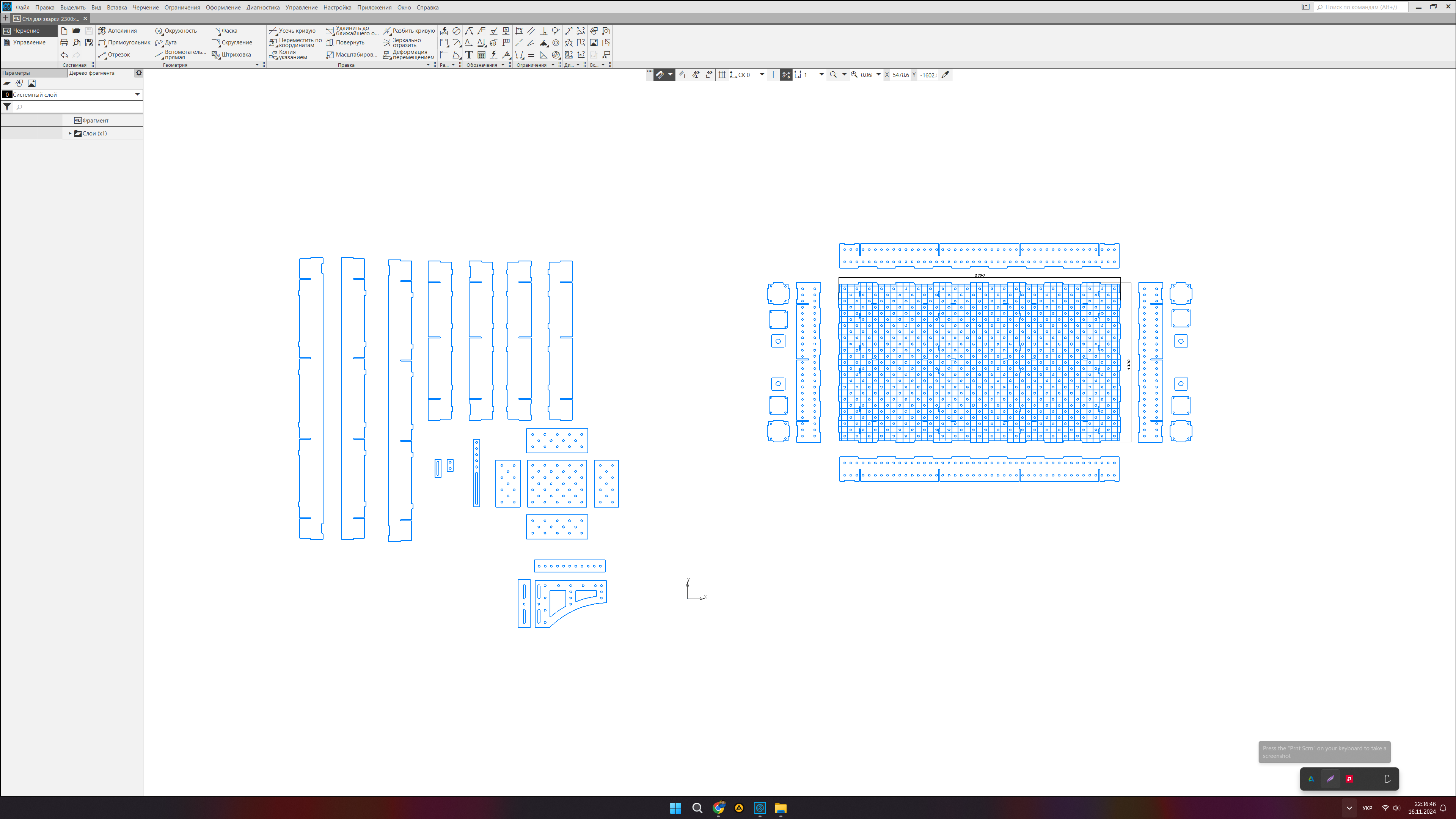Expand the Слои (x1) tree node
This screenshot has width=1456, height=819.
[70, 134]
